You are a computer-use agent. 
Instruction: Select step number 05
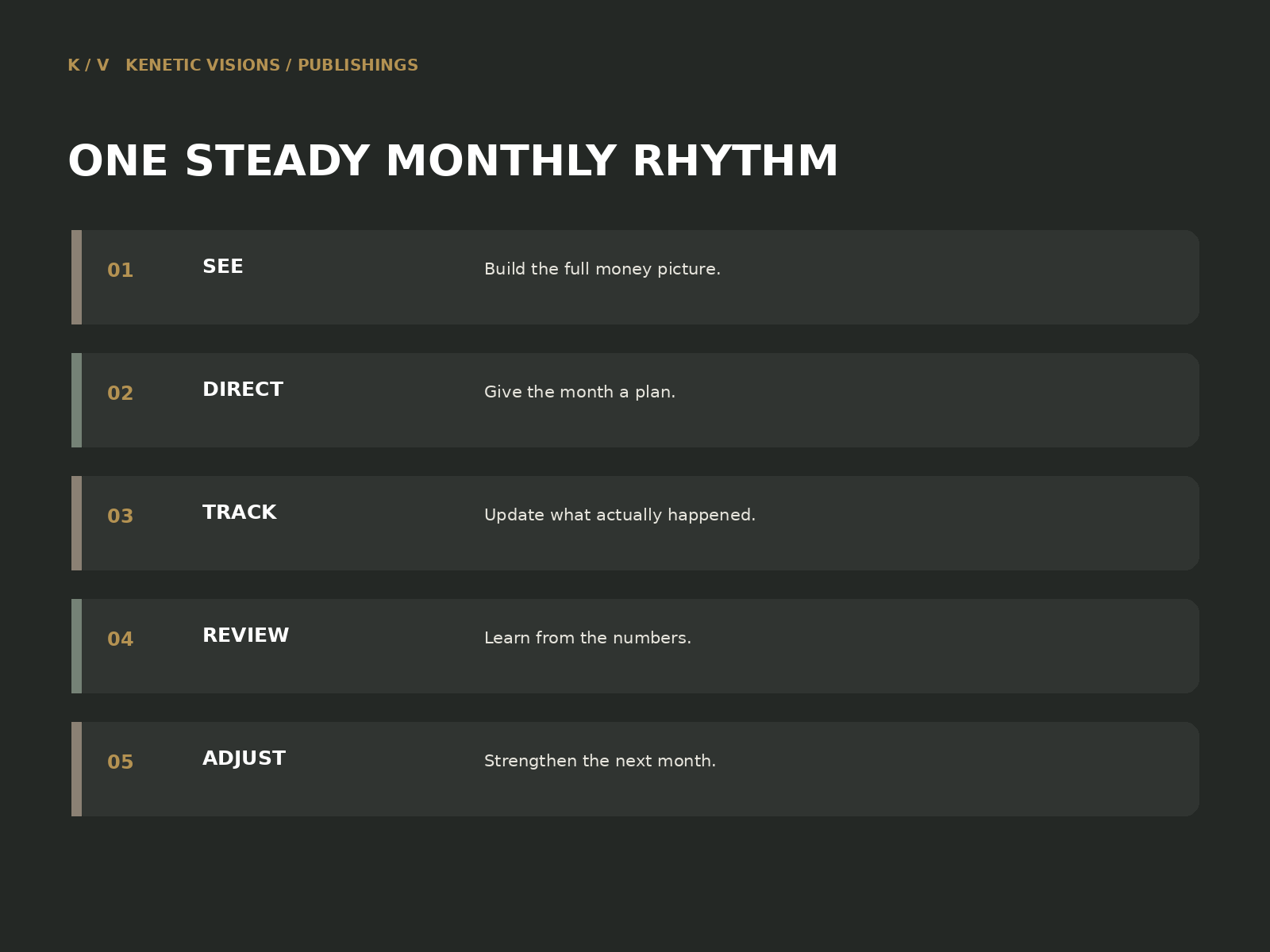pyautogui.click(x=120, y=762)
